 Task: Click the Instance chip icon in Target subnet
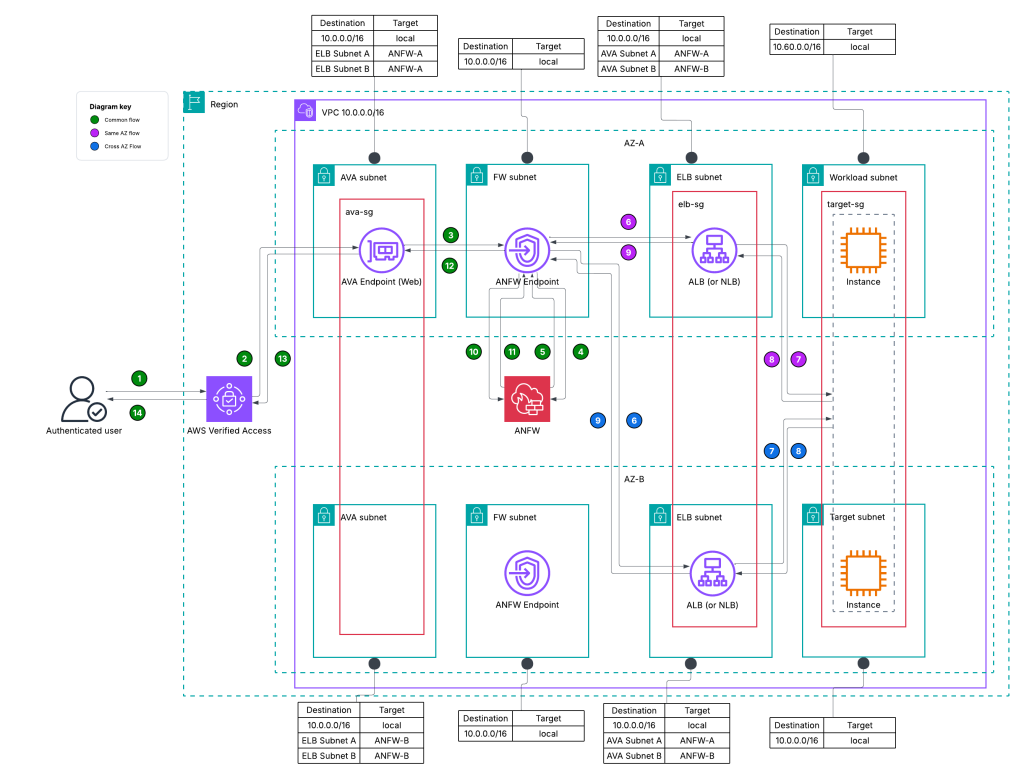click(x=863, y=573)
